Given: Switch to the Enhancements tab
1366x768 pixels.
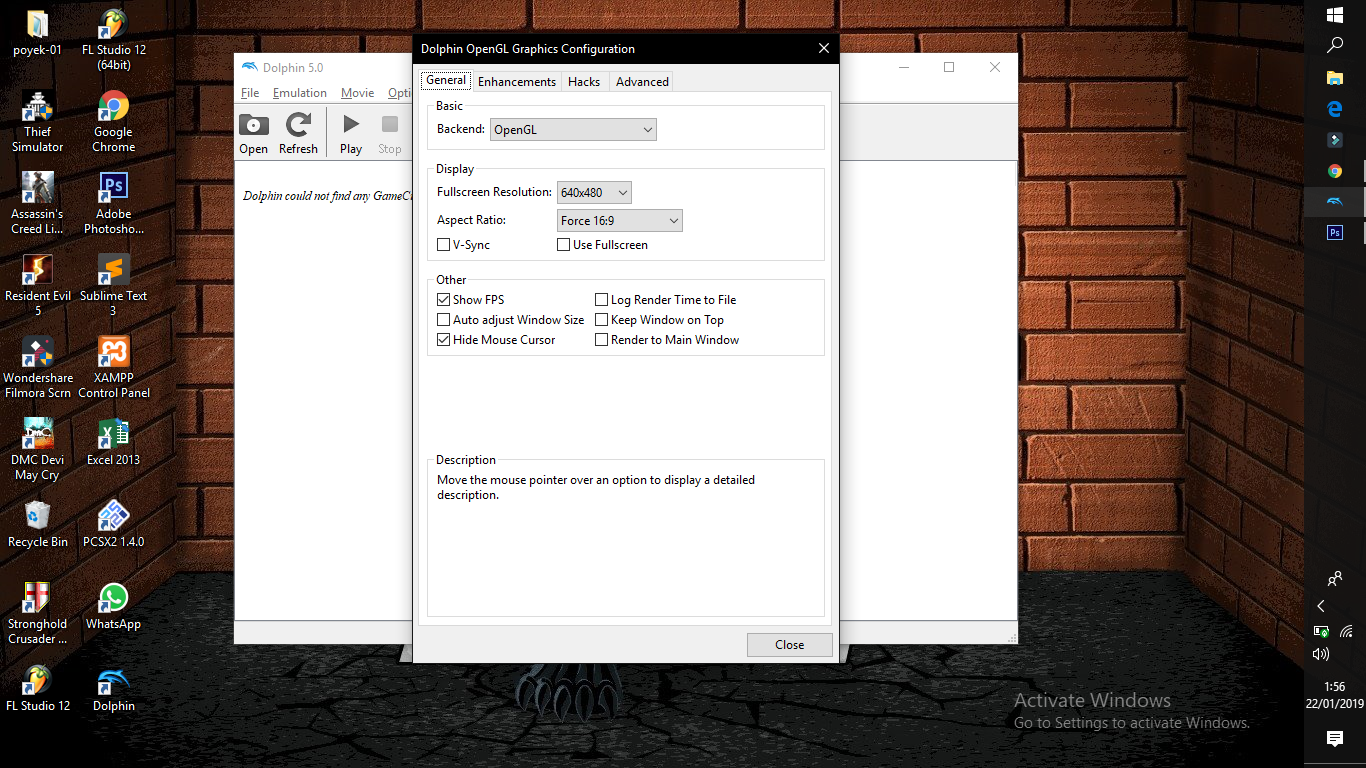Looking at the screenshot, I should [x=516, y=82].
